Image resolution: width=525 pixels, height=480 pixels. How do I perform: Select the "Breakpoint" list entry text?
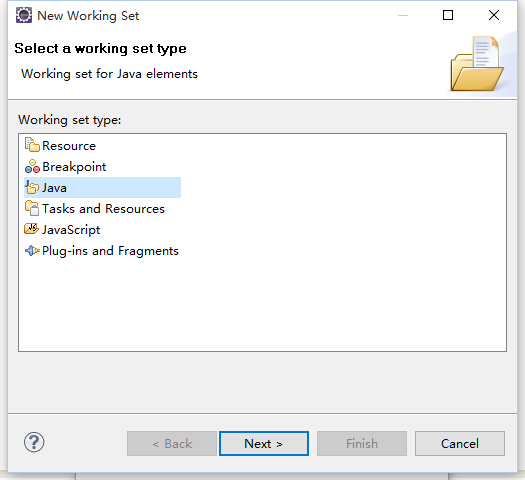[74, 167]
